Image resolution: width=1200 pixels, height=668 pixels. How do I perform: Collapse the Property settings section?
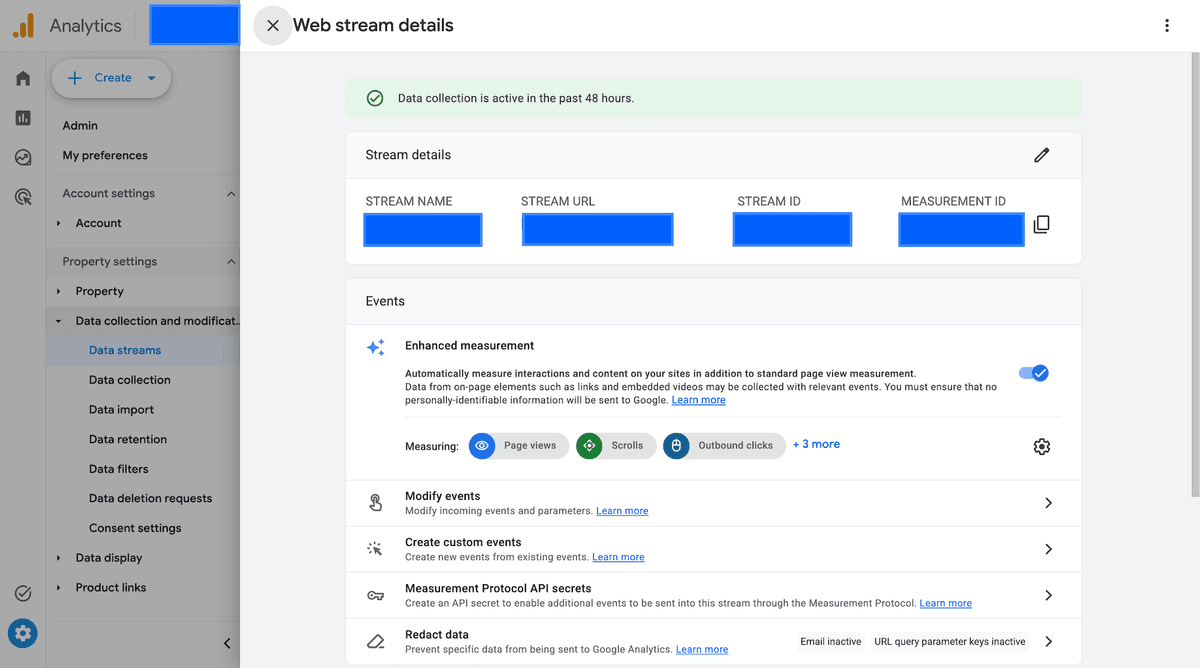click(x=231, y=262)
